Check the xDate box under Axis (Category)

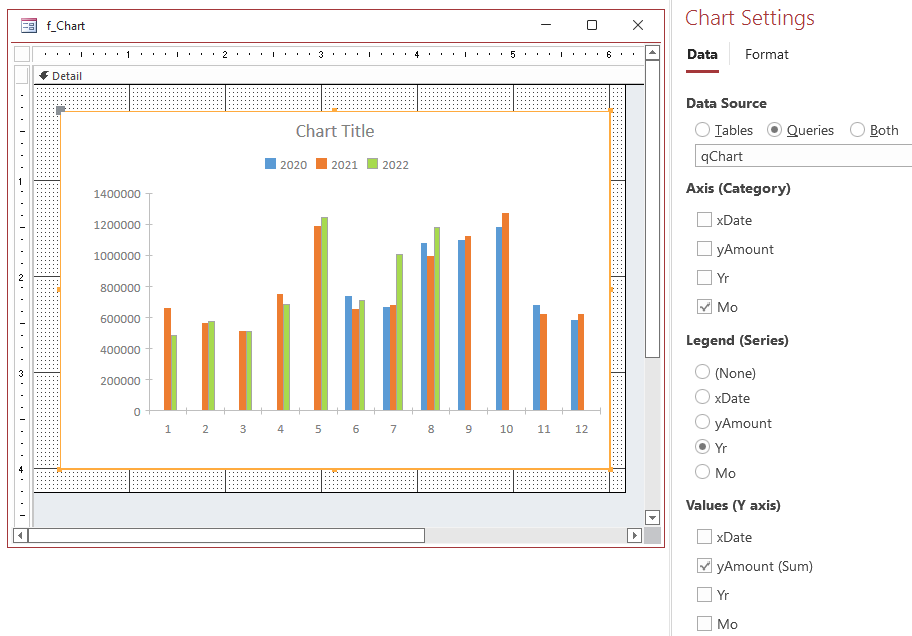tap(704, 220)
